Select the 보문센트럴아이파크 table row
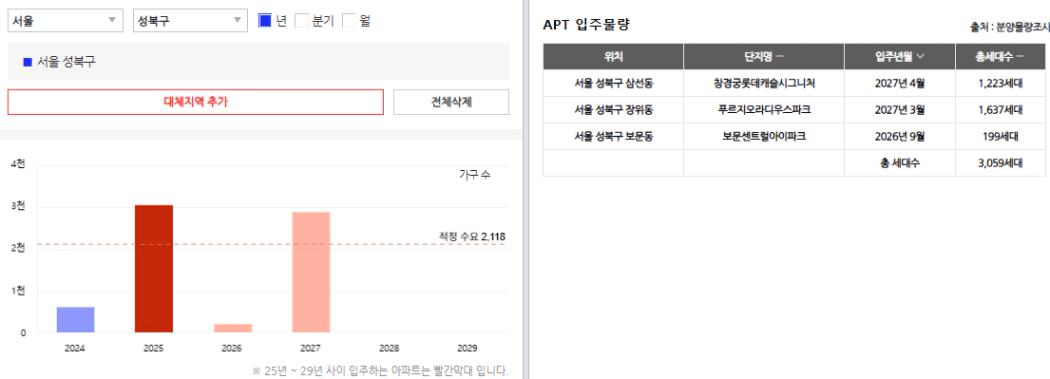Screen dimensions: 1050x379 [x=794, y=137]
